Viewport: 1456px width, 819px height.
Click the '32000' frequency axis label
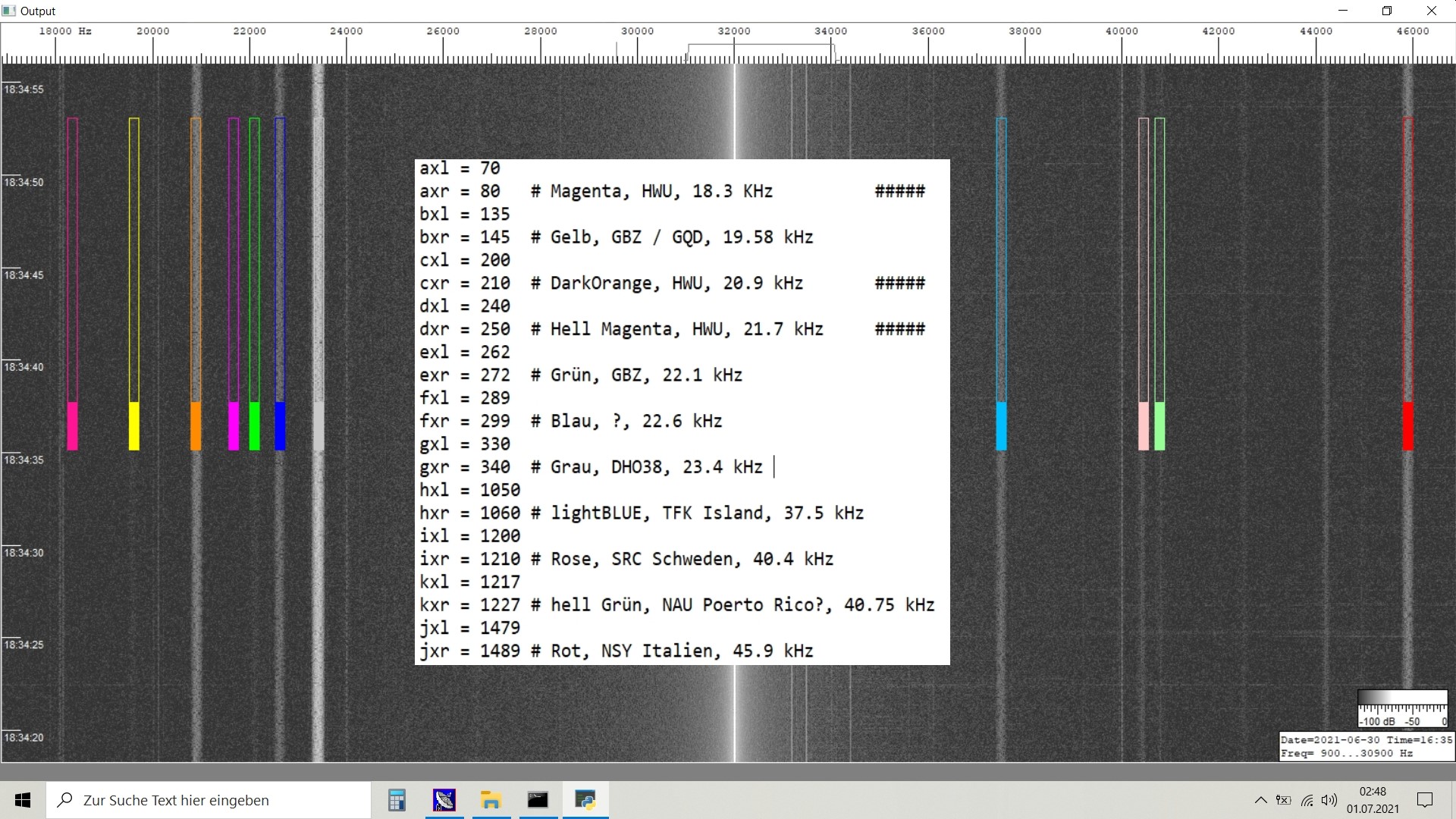[x=734, y=31]
